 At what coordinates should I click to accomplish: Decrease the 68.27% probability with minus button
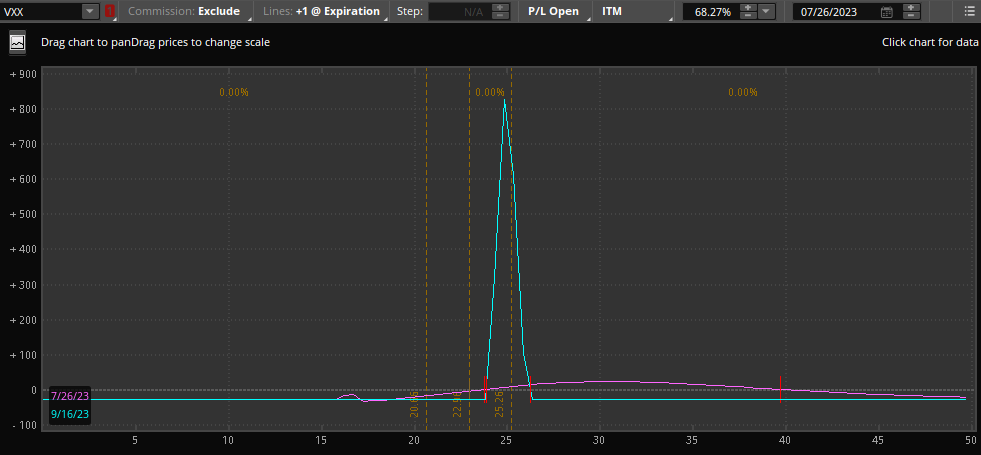coord(747,17)
